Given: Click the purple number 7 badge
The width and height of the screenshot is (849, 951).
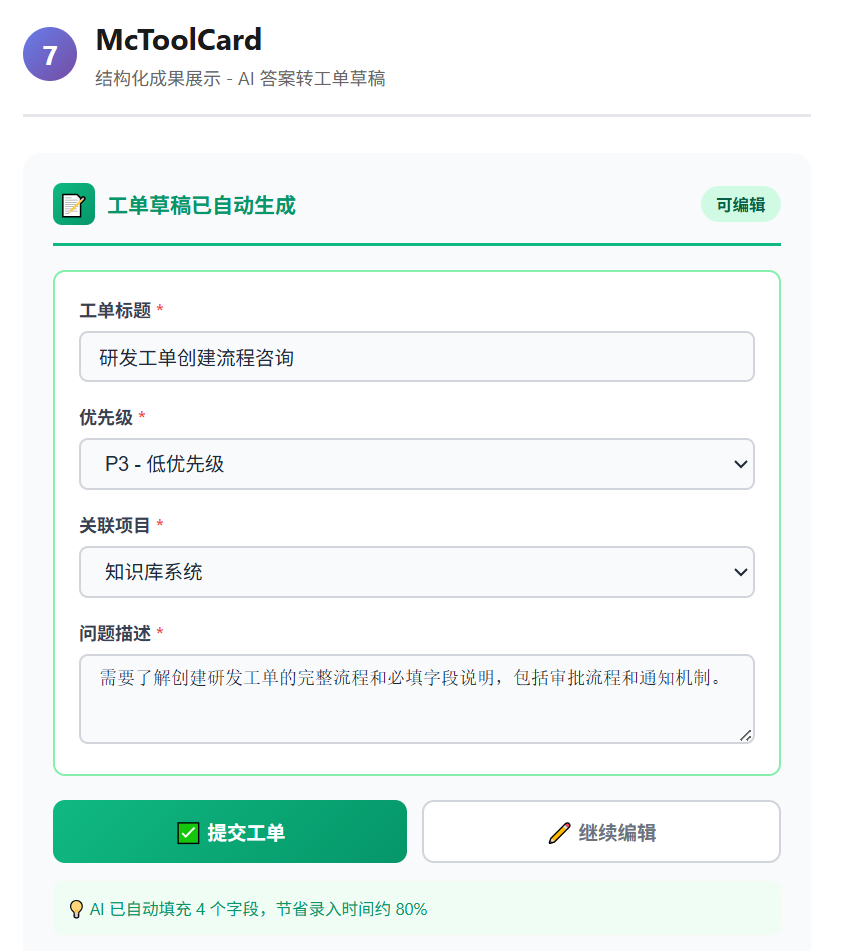Looking at the screenshot, I should [50, 53].
